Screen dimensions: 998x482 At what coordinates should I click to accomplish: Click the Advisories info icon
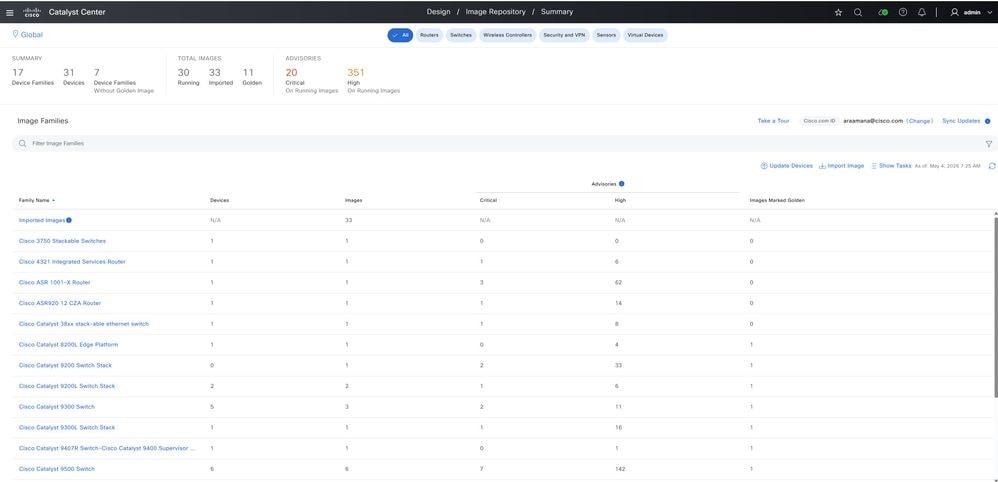point(621,183)
